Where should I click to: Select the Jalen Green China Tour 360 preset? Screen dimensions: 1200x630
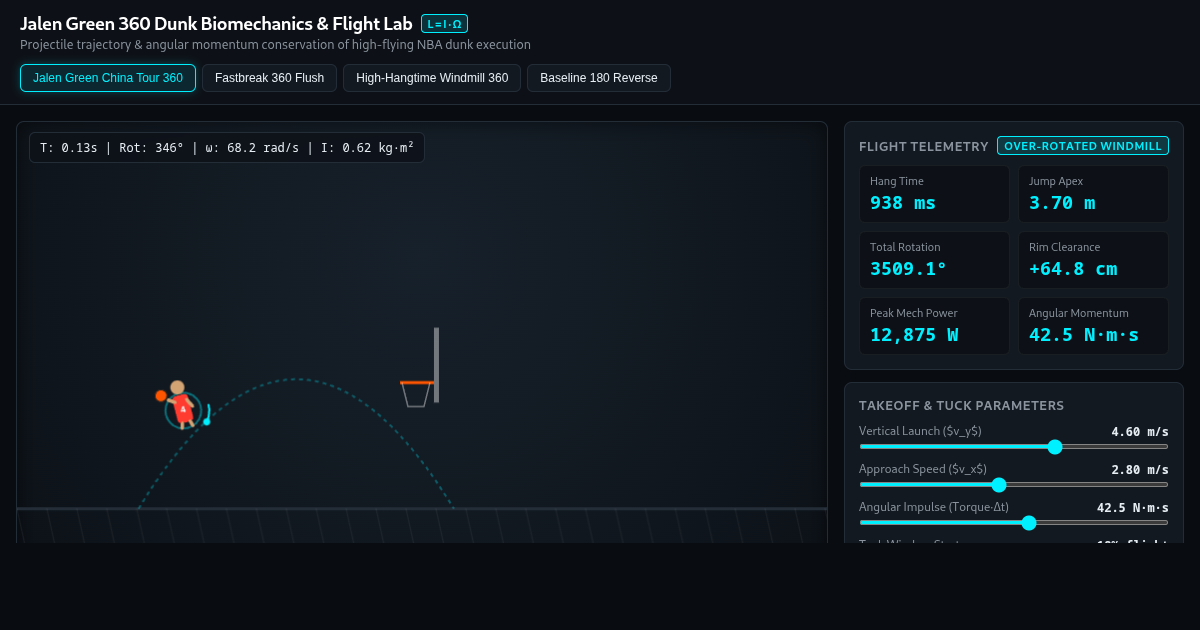[108, 78]
